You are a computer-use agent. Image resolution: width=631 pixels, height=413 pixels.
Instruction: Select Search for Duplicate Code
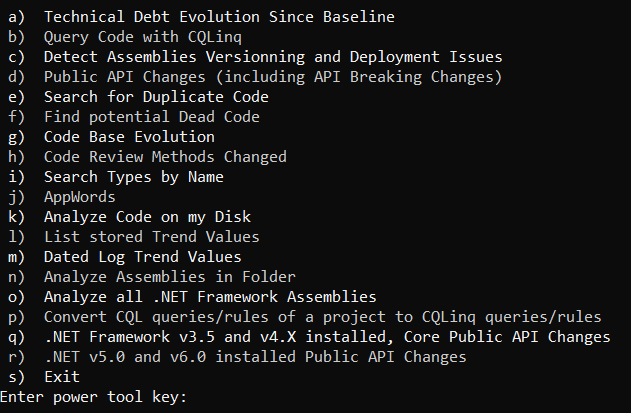[156, 96]
